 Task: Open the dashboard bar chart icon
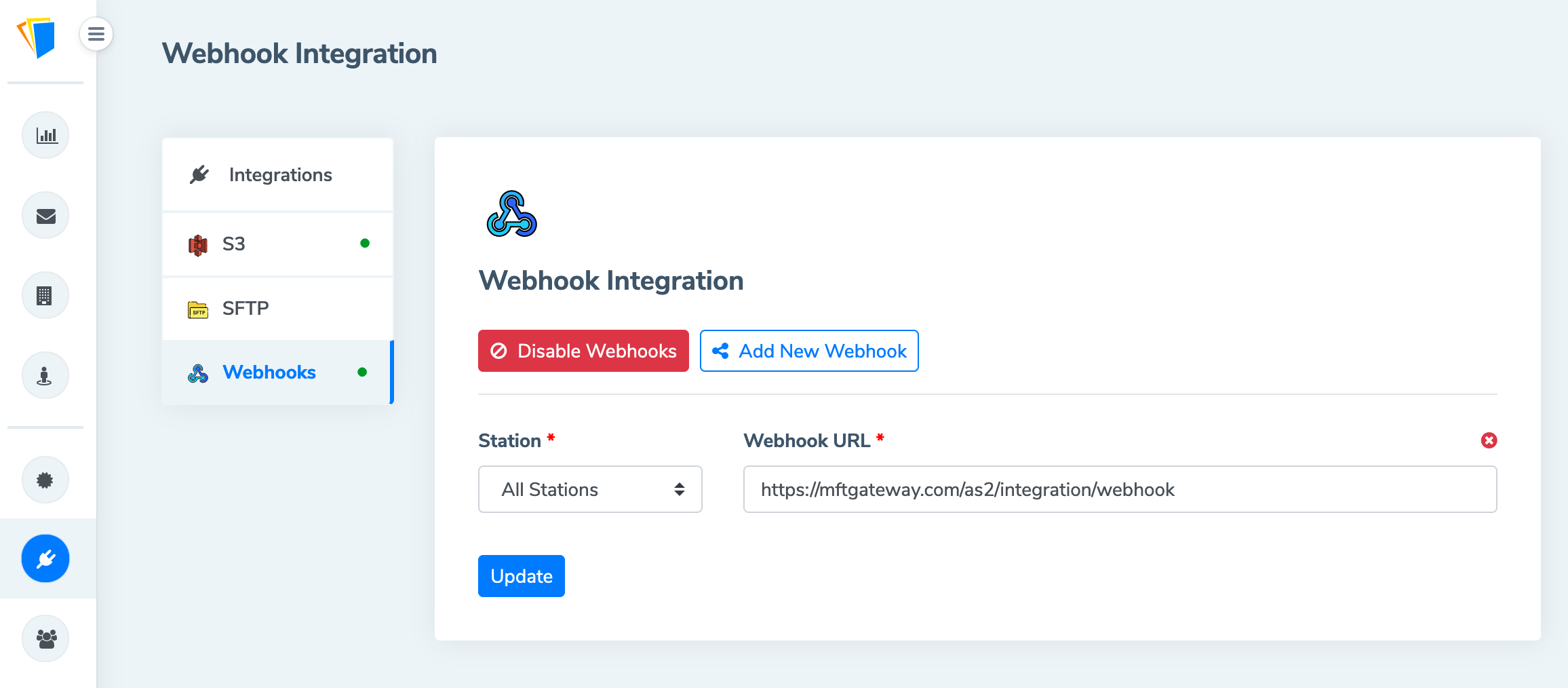coord(45,135)
